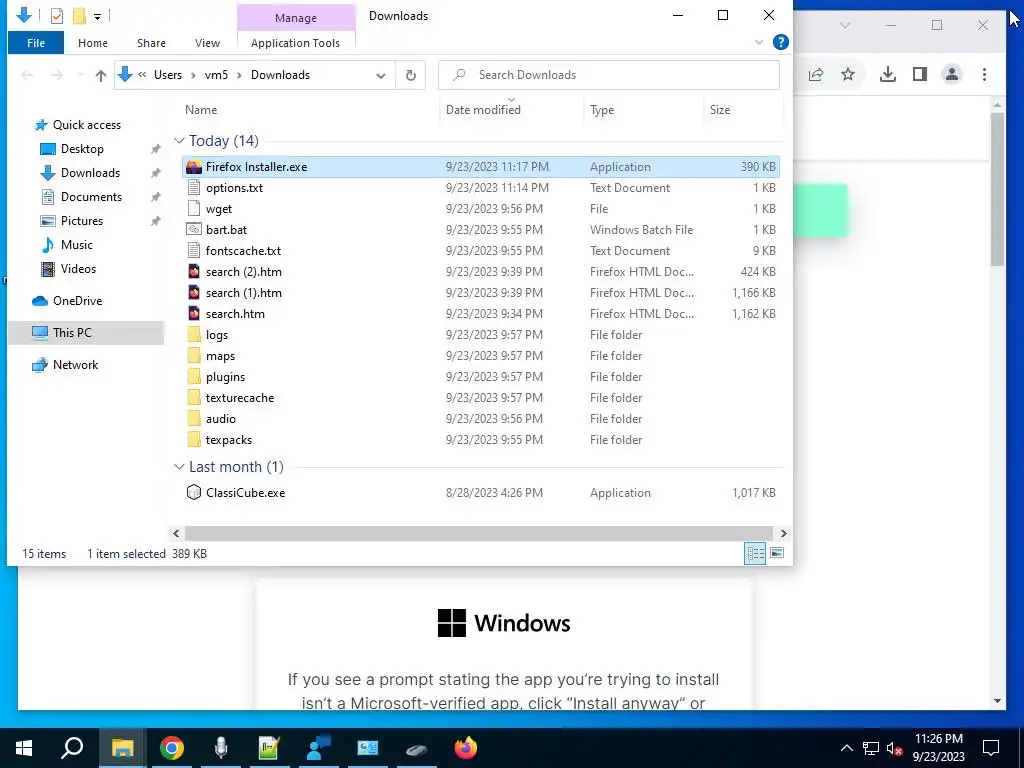The height and width of the screenshot is (768, 1024).
Task: Select the bart.bat batch file icon
Action: pyautogui.click(x=194, y=230)
